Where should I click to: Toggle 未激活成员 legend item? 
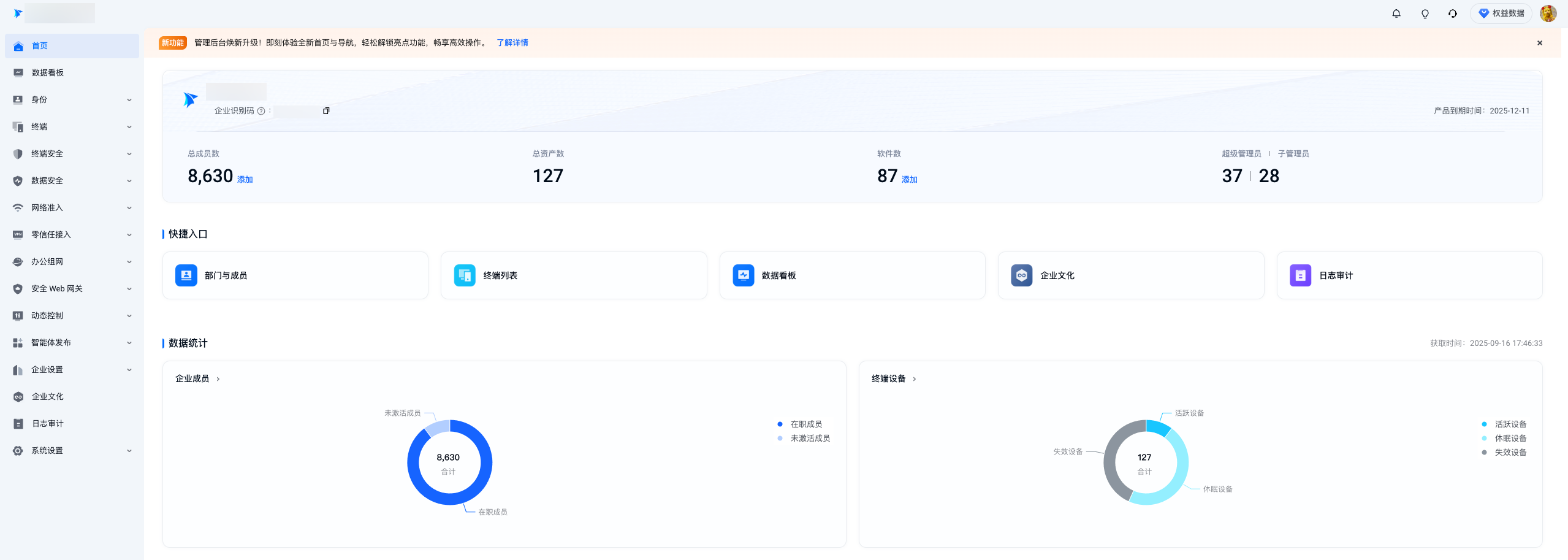tap(804, 439)
